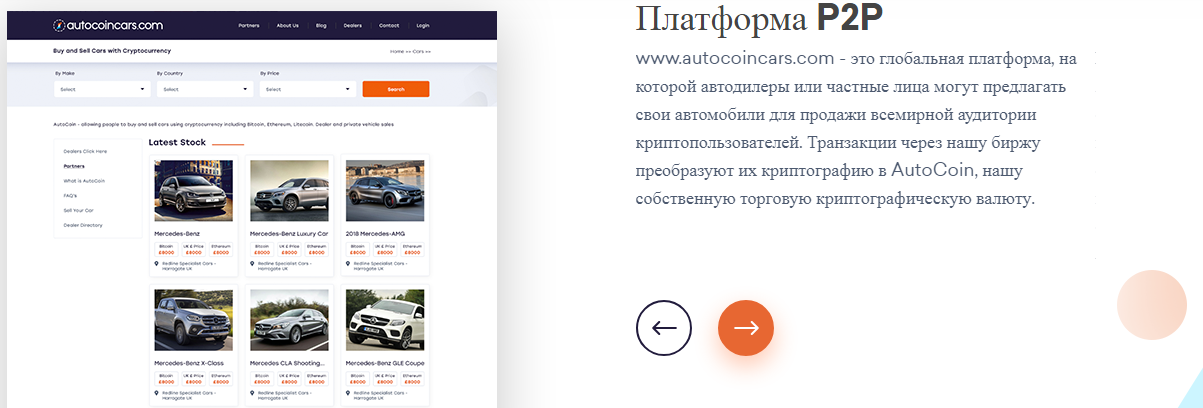Open the Mercedes-Benz car photo

click(x=193, y=191)
